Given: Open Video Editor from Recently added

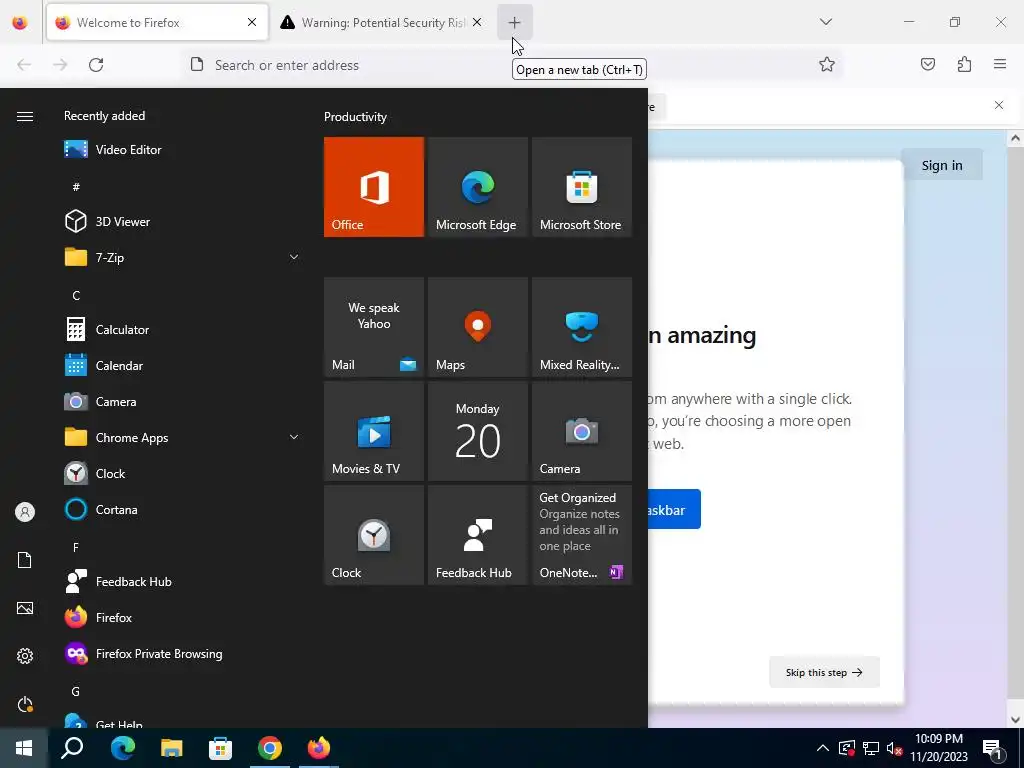Looking at the screenshot, I should [x=182, y=150].
